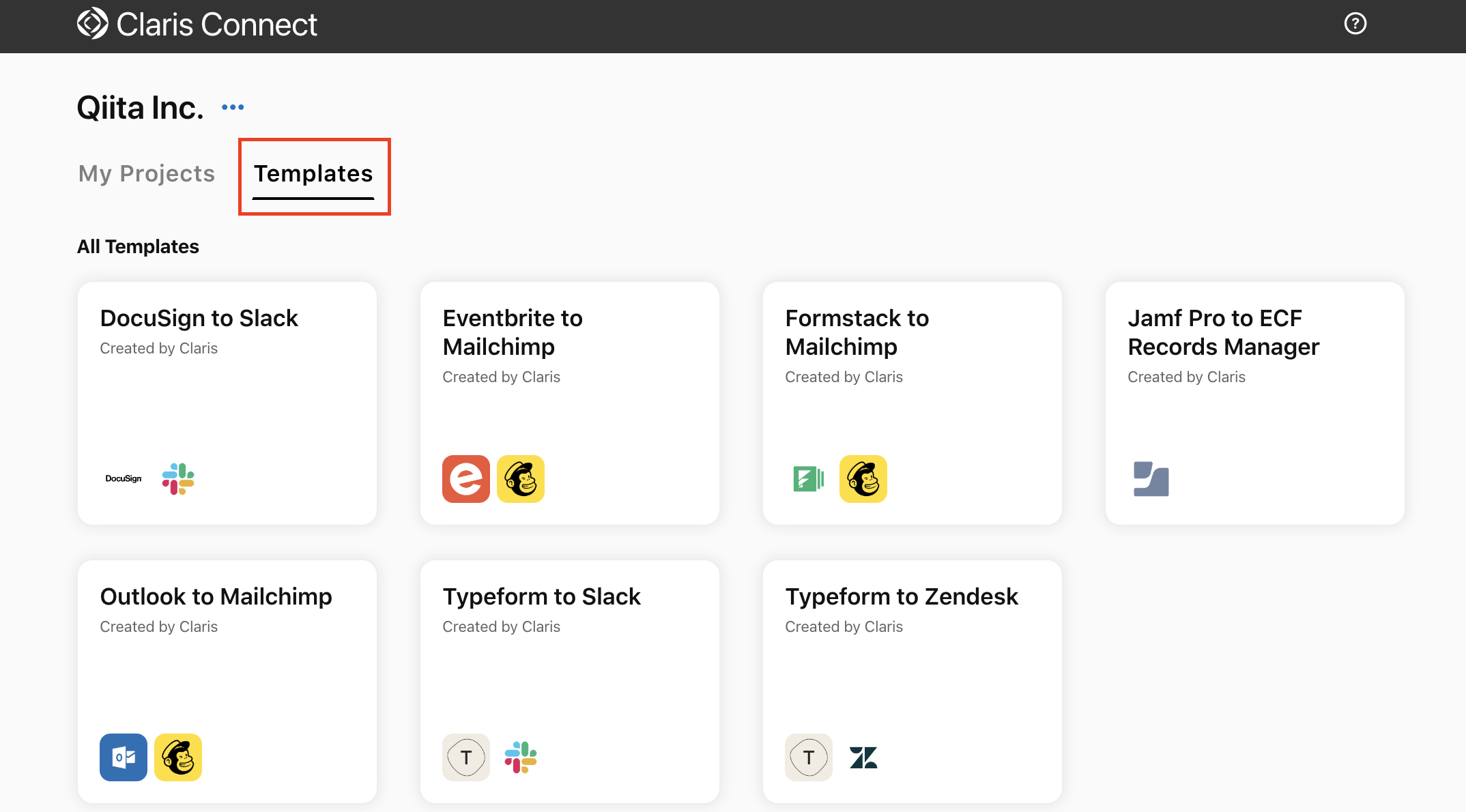
Task: Click Typeform icon in Typeform to Zendesk card
Action: click(x=809, y=757)
